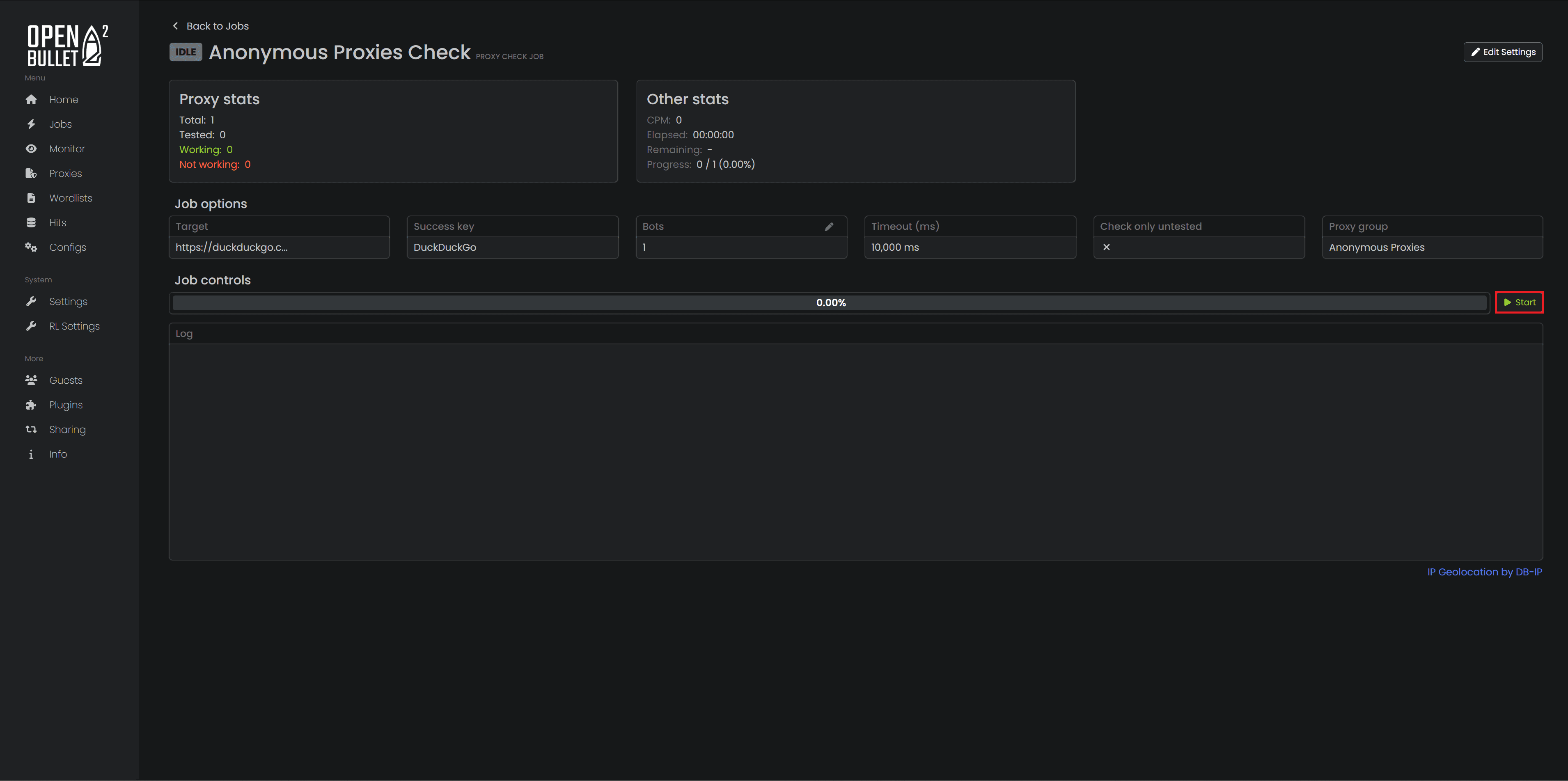Open Settings from the System menu
This screenshot has width=1568, height=781.
67,301
